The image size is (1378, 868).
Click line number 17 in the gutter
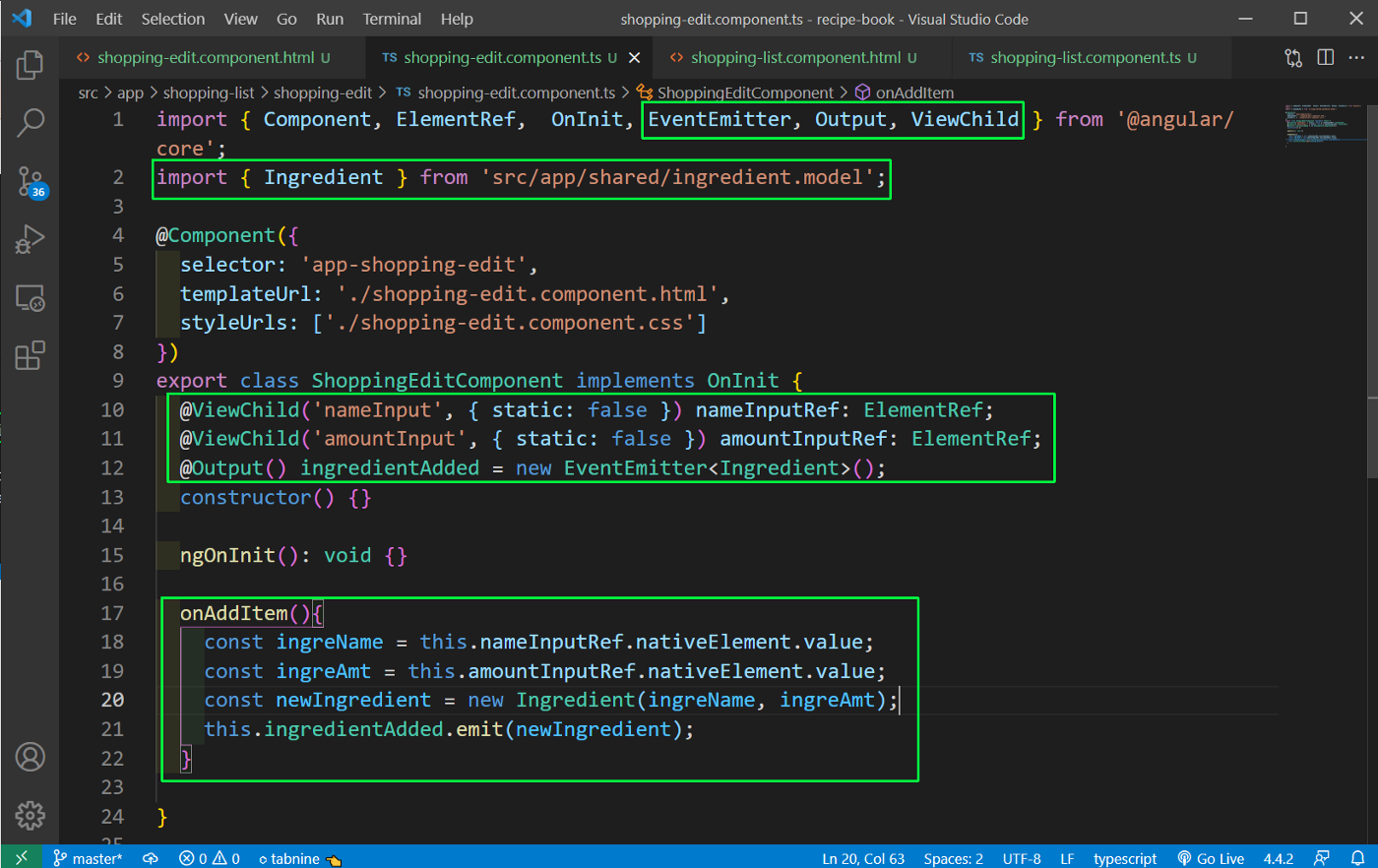click(x=112, y=613)
